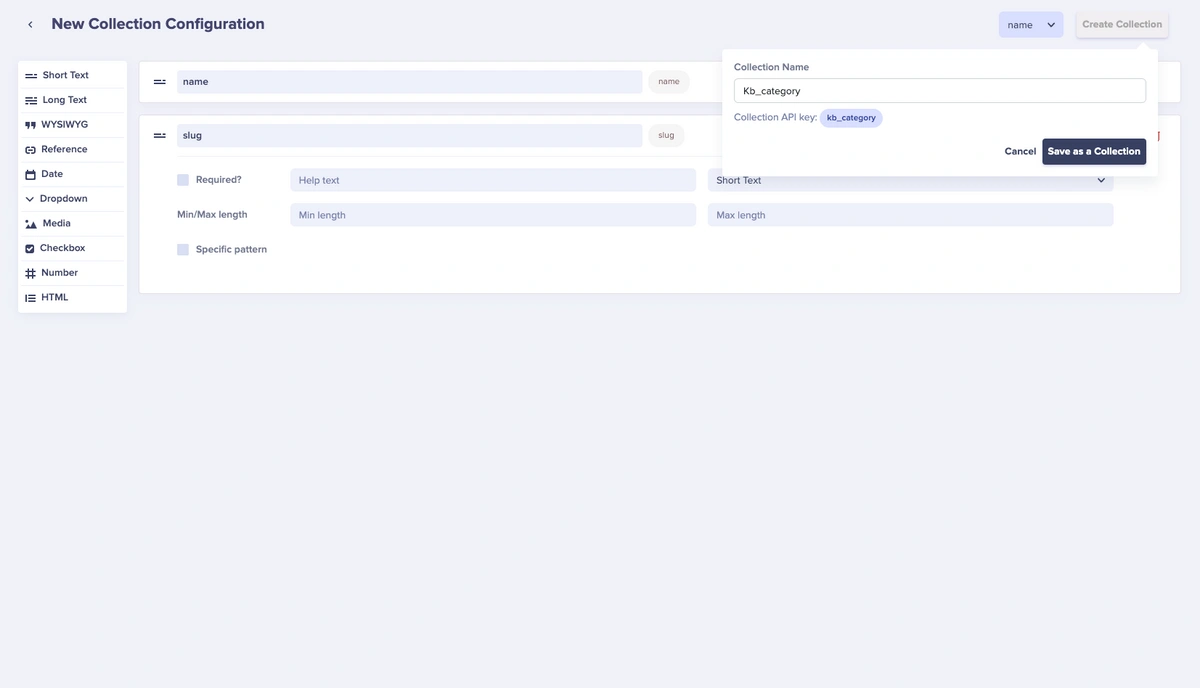Click the Collection Name input field
Image resolution: width=1200 pixels, height=688 pixels.
(939, 91)
